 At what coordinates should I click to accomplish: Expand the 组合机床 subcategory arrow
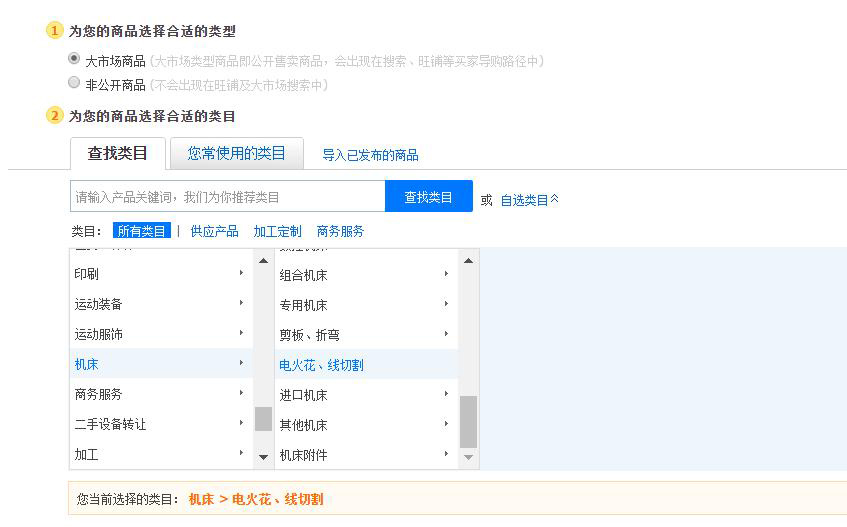coord(446,274)
